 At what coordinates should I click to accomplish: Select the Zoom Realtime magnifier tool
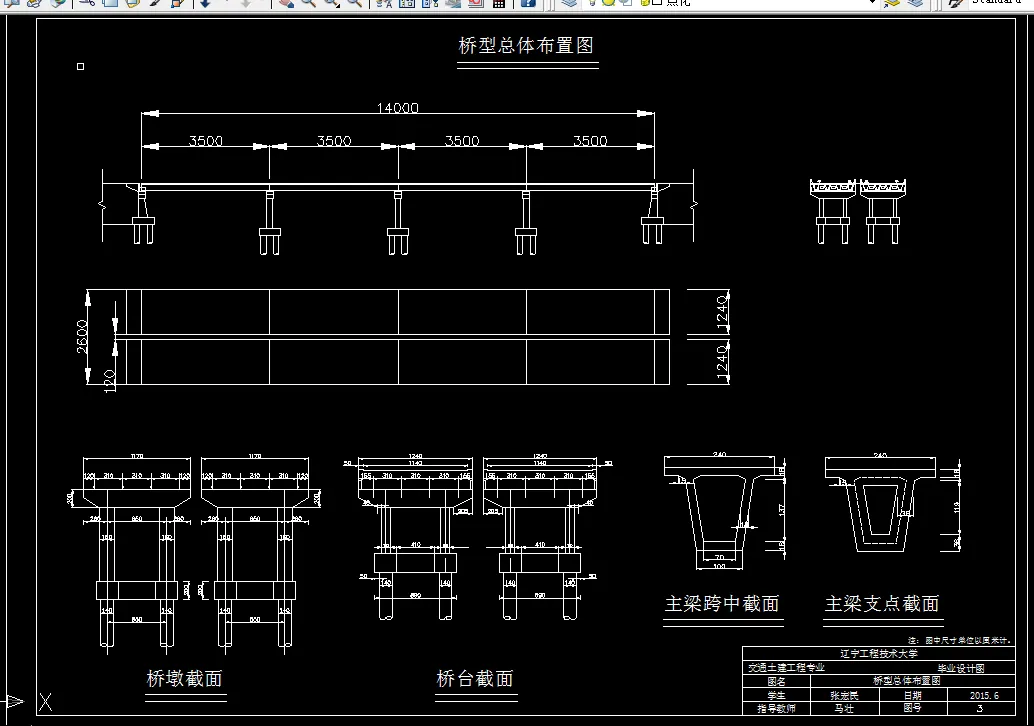308,6
